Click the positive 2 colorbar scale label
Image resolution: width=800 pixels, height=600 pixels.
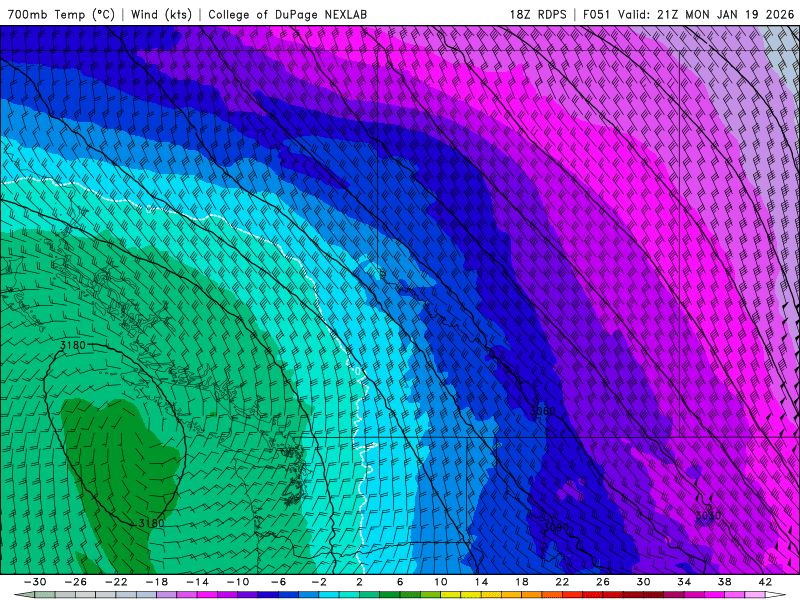point(360,582)
